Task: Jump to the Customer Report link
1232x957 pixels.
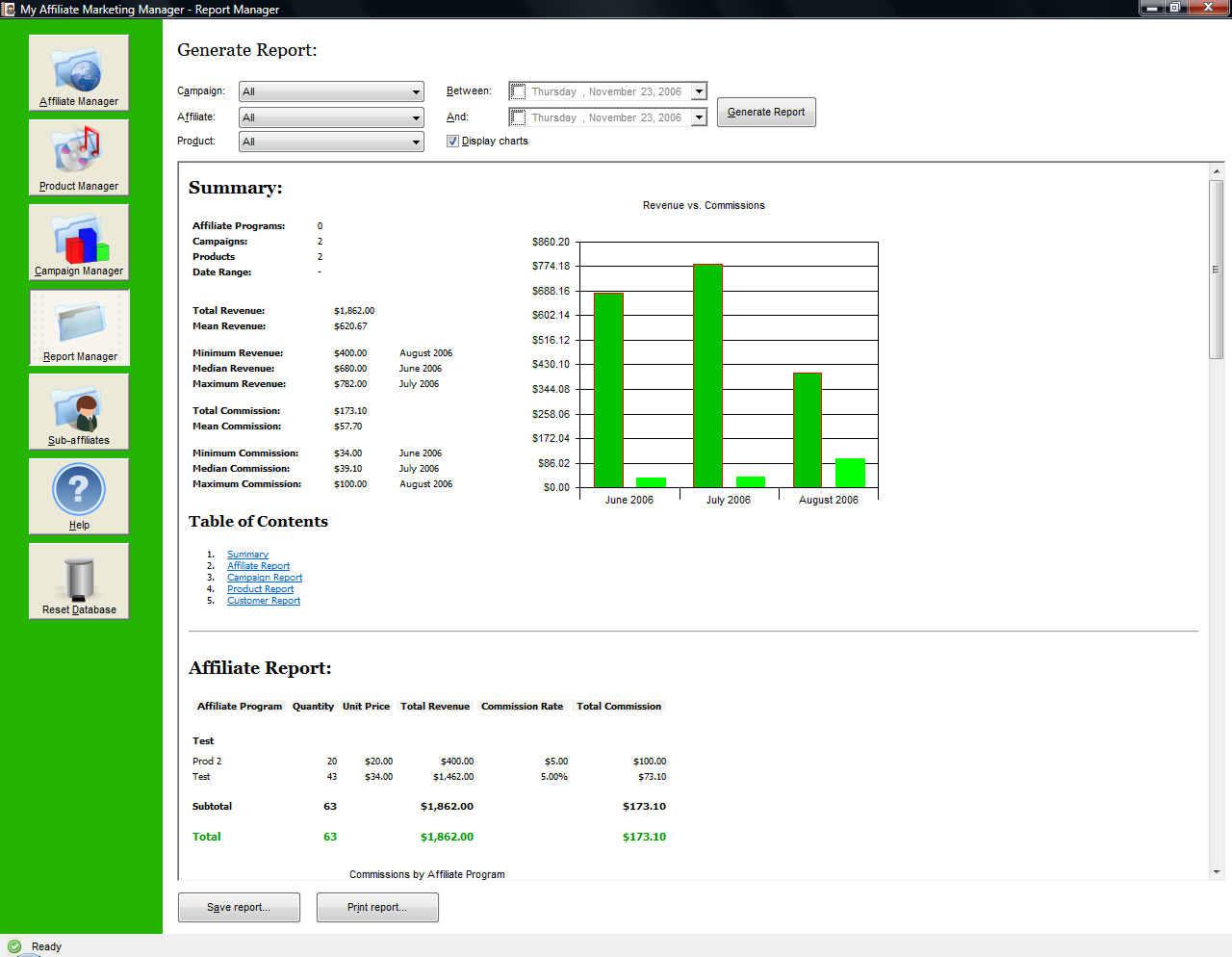Action: pos(264,601)
